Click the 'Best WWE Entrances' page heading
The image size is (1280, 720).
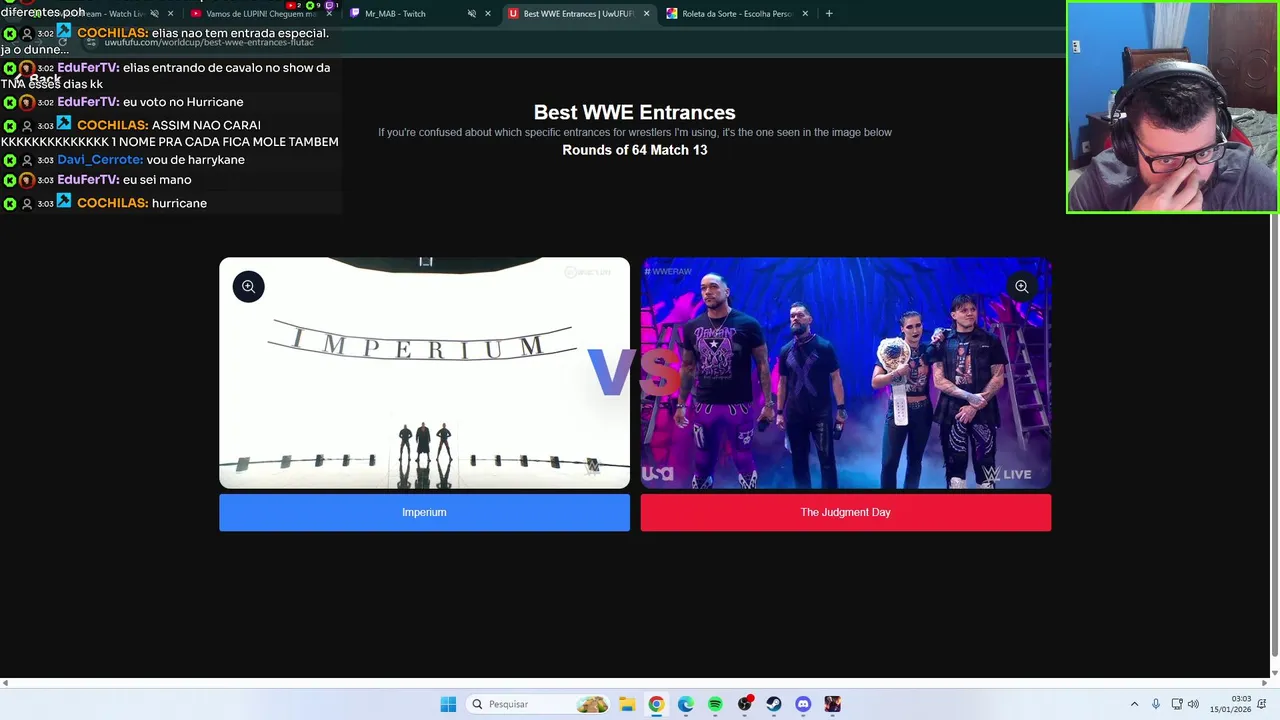(x=634, y=113)
